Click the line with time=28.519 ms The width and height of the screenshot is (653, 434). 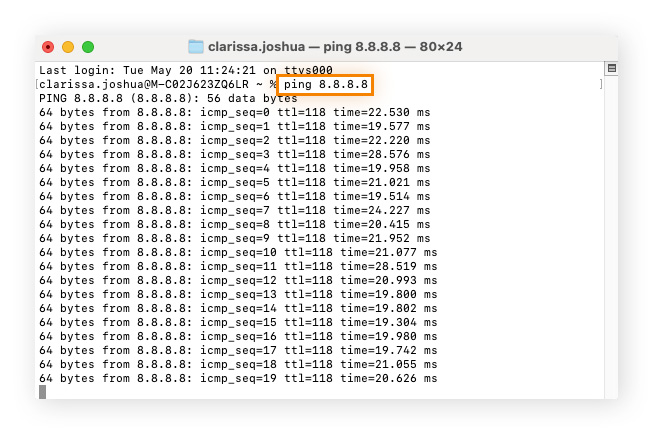(238, 266)
